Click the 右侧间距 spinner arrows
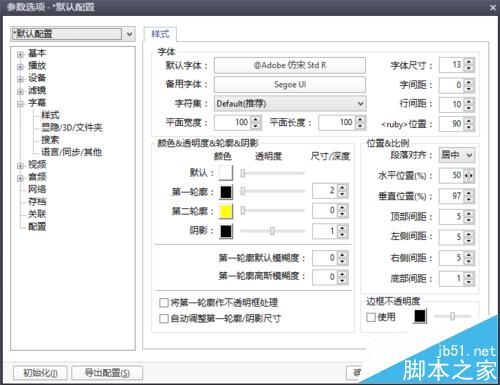 click(x=469, y=258)
